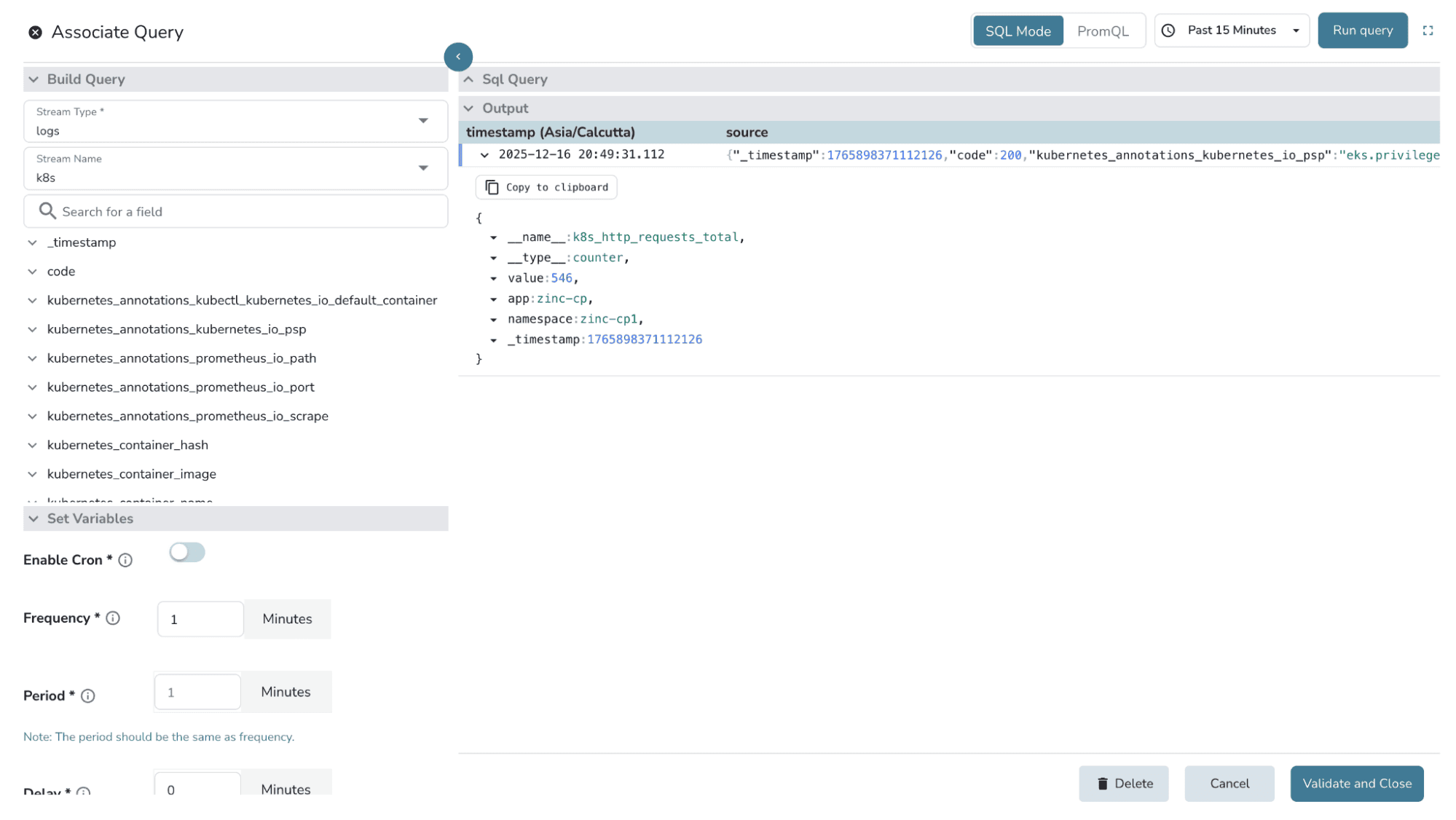
Task: Select the SQL Mode tab
Action: coord(1018,30)
